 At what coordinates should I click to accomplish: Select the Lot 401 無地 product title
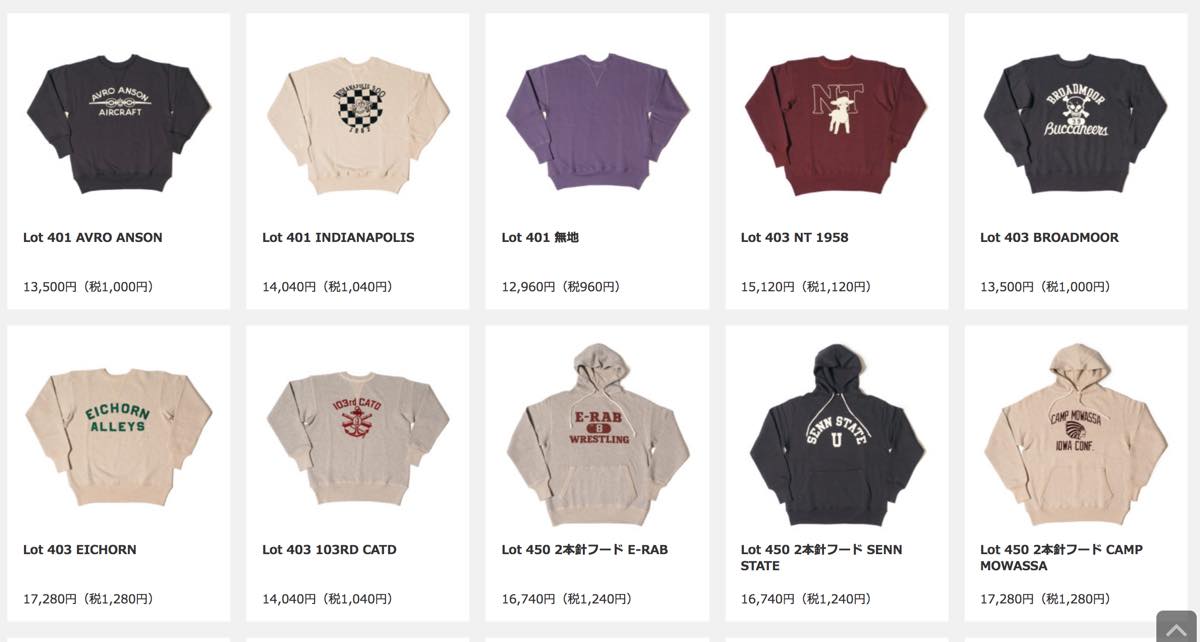[x=540, y=238]
